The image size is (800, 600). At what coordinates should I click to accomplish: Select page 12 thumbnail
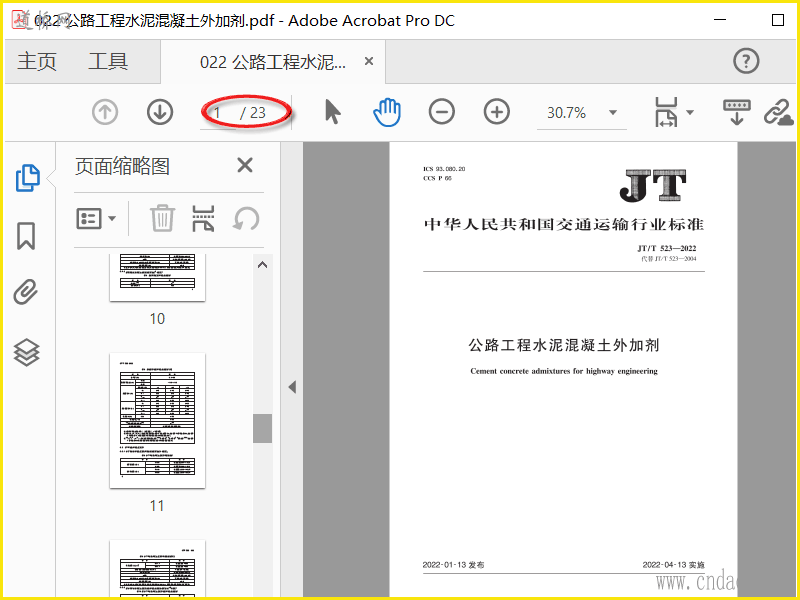click(157, 568)
